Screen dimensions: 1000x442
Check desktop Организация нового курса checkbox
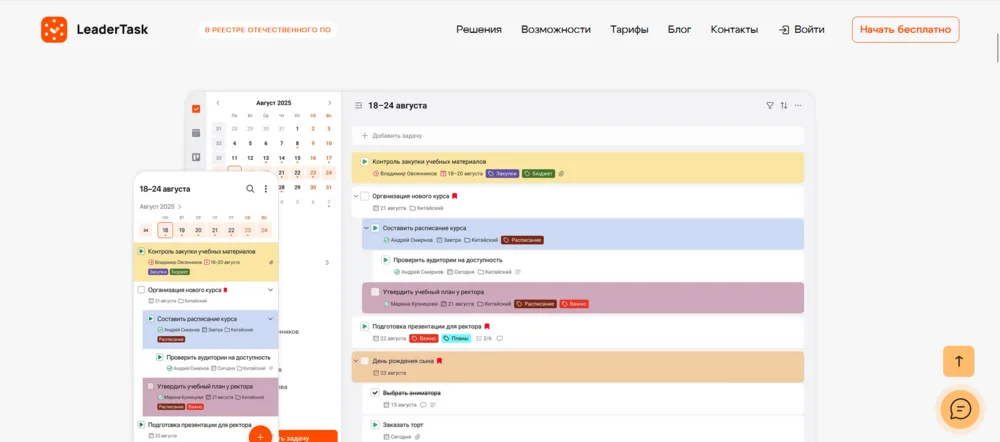click(365, 196)
